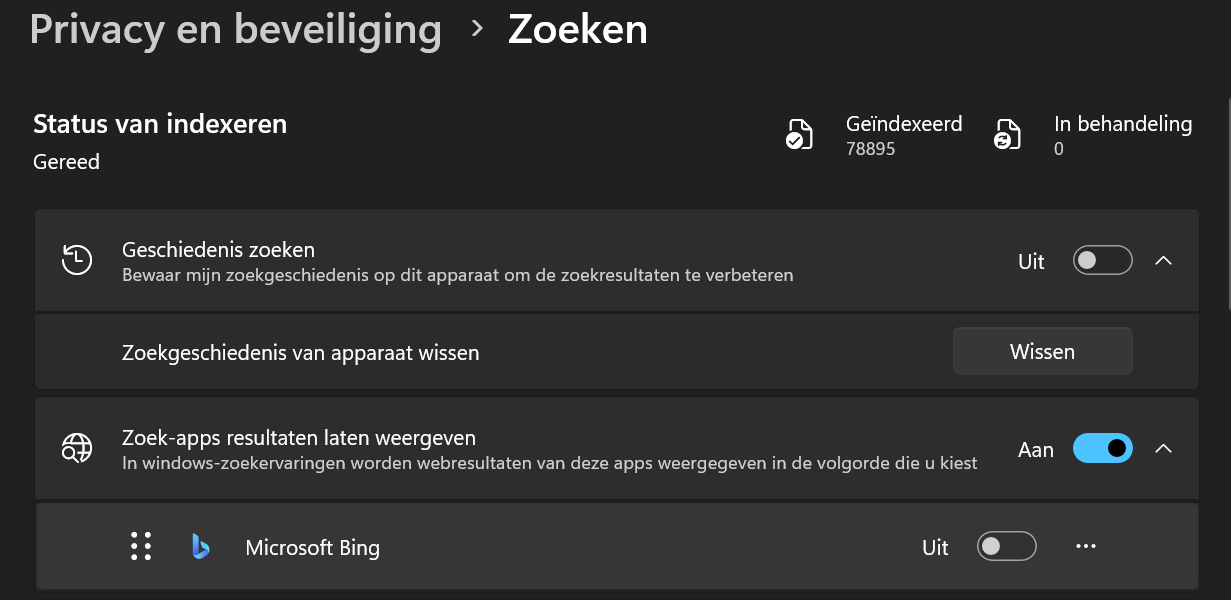Click the In behandeling sync document icon
Screen dimensions: 1231x600
[x=1006, y=134]
